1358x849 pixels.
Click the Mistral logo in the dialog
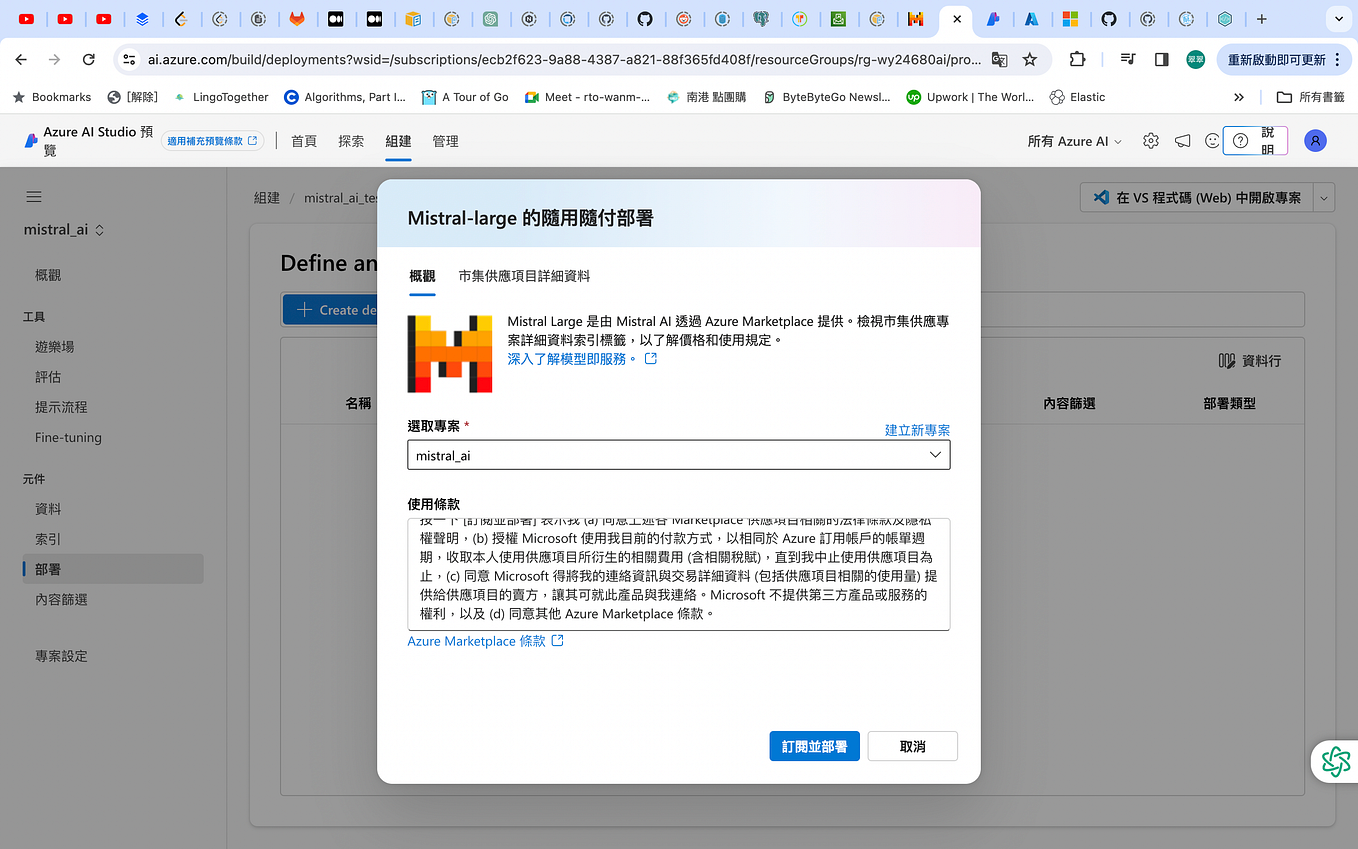pyautogui.click(x=450, y=353)
